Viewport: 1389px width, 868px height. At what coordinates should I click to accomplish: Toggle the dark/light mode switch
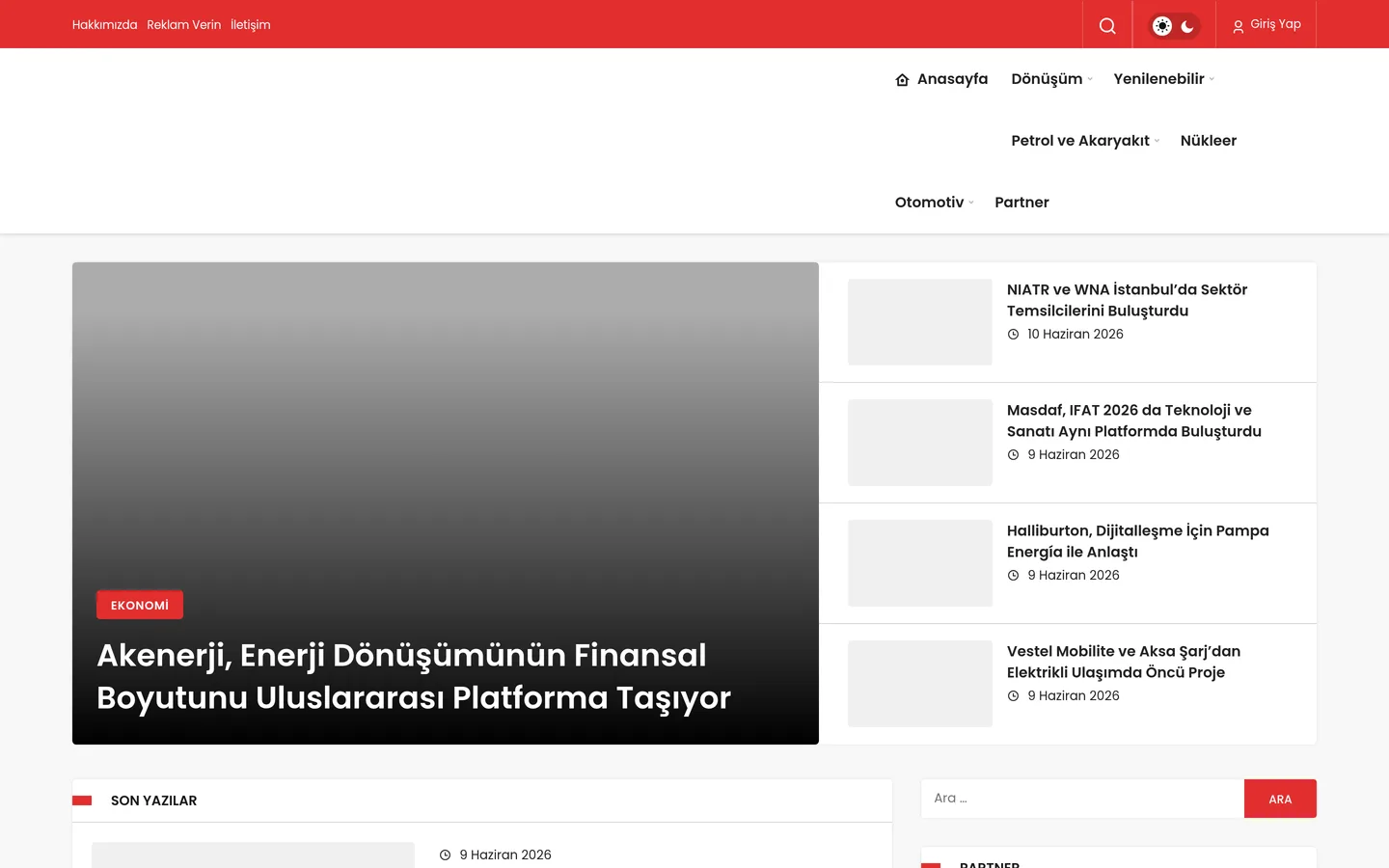click(1175, 26)
